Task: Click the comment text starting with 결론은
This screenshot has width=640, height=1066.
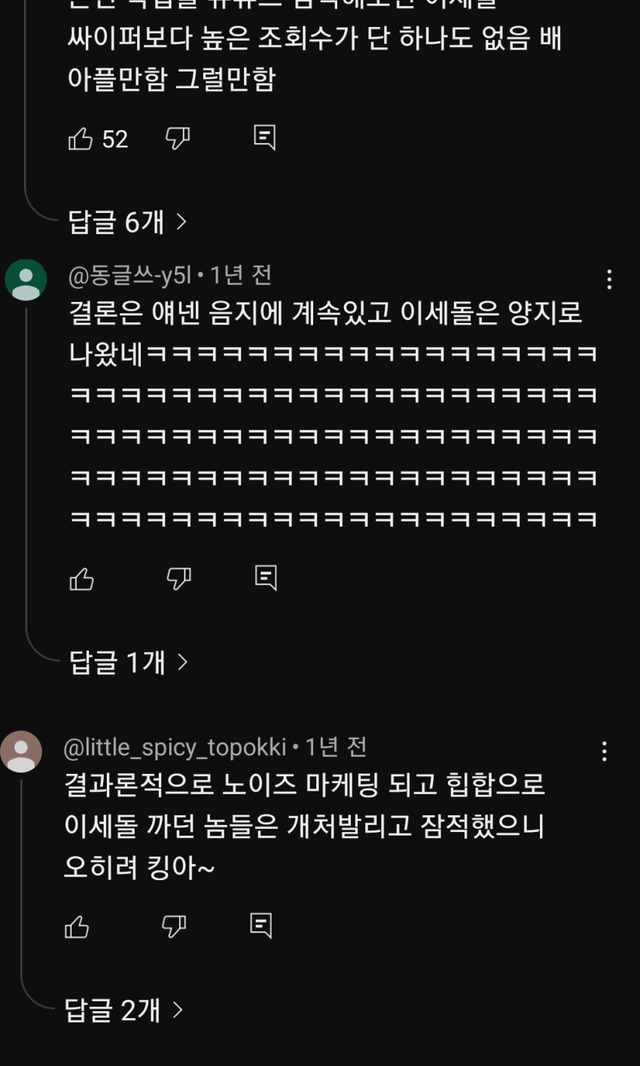Action: (x=325, y=314)
